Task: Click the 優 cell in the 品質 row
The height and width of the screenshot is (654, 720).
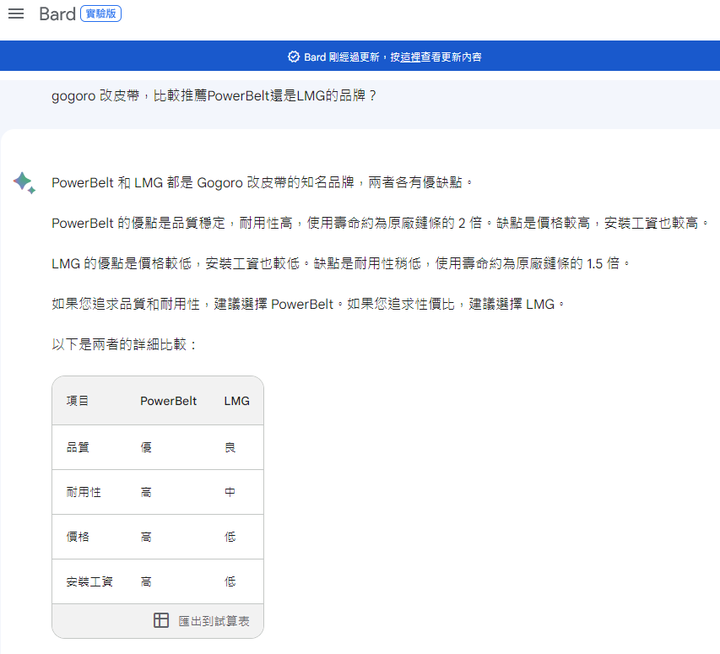Action: 146,447
